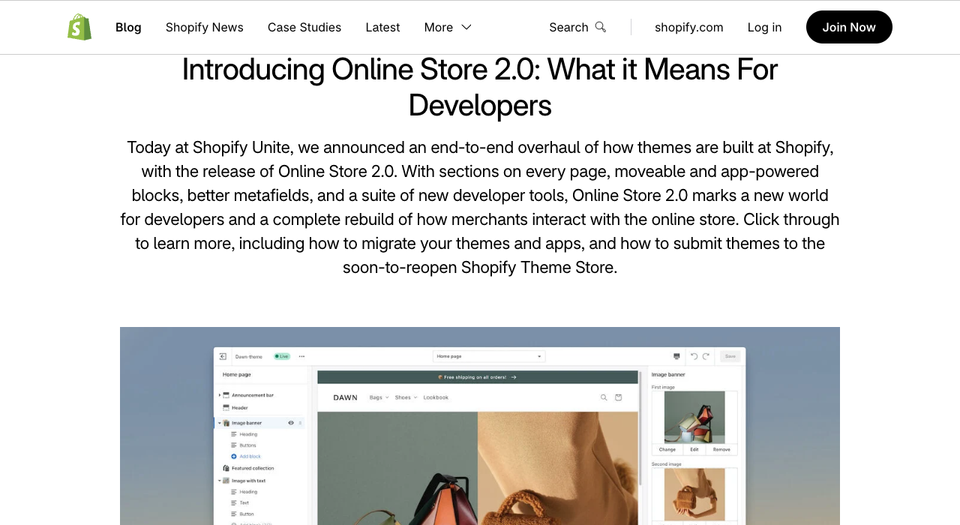Collapse the Image banner section arrow
Screen dimensions: 960x525
[x=219, y=423]
